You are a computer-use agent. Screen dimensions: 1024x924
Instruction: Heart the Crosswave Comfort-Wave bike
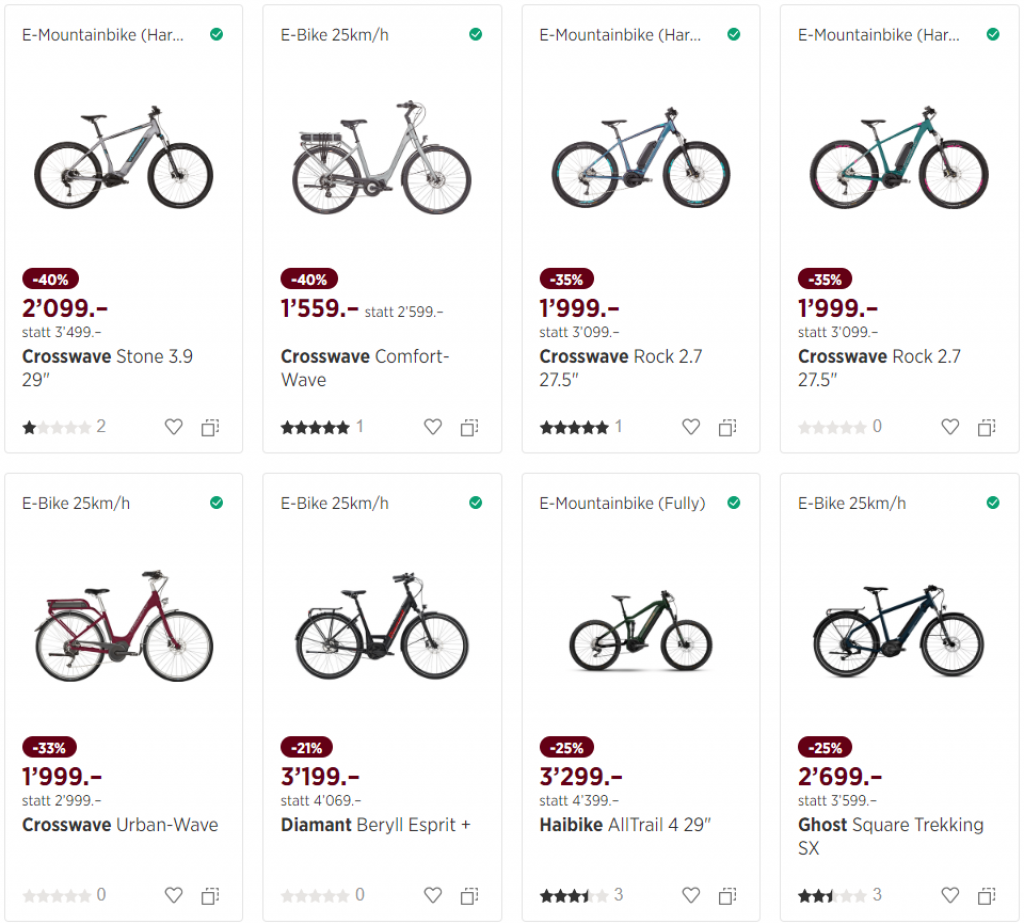tap(433, 427)
